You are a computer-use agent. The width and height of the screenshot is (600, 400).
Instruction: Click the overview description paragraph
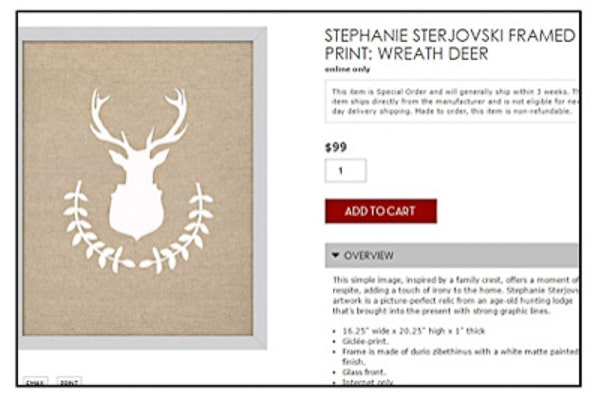tap(455, 295)
